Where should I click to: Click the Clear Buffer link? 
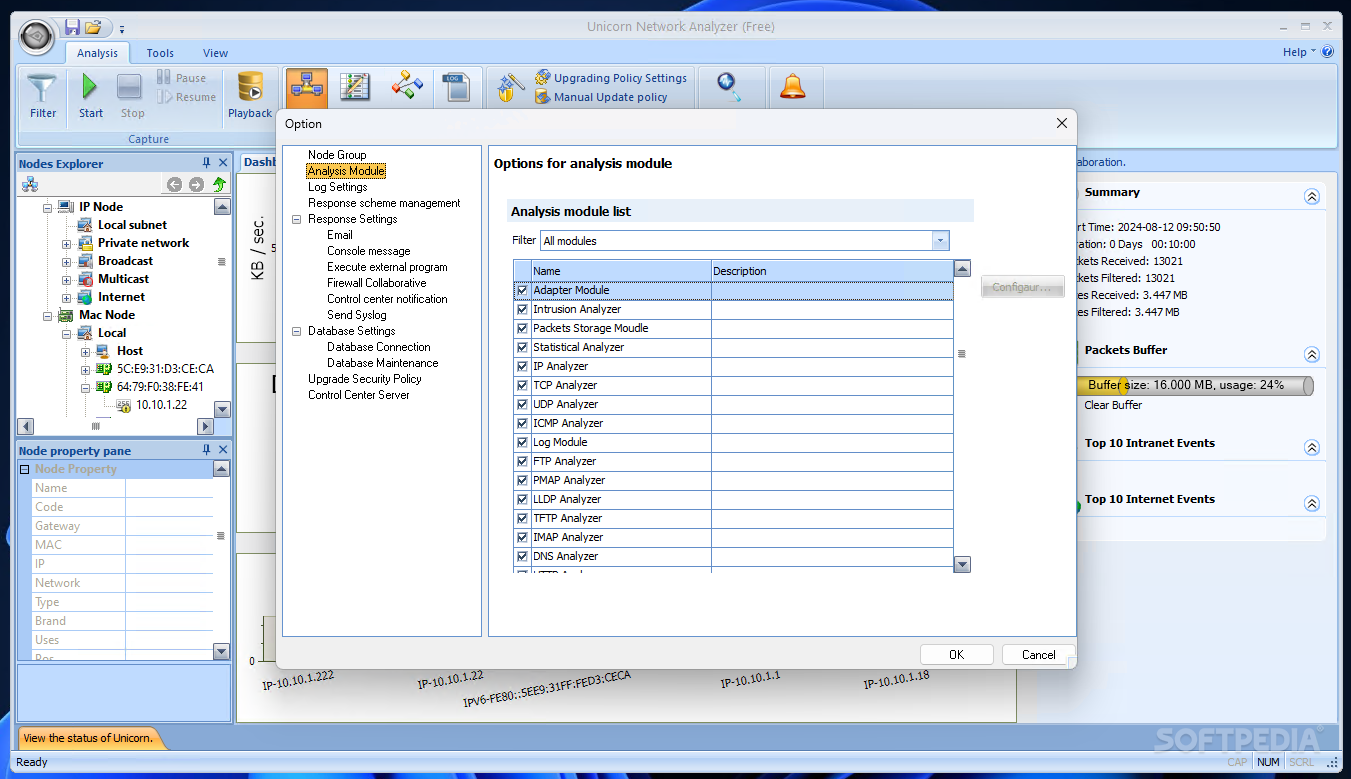[x=1113, y=405]
